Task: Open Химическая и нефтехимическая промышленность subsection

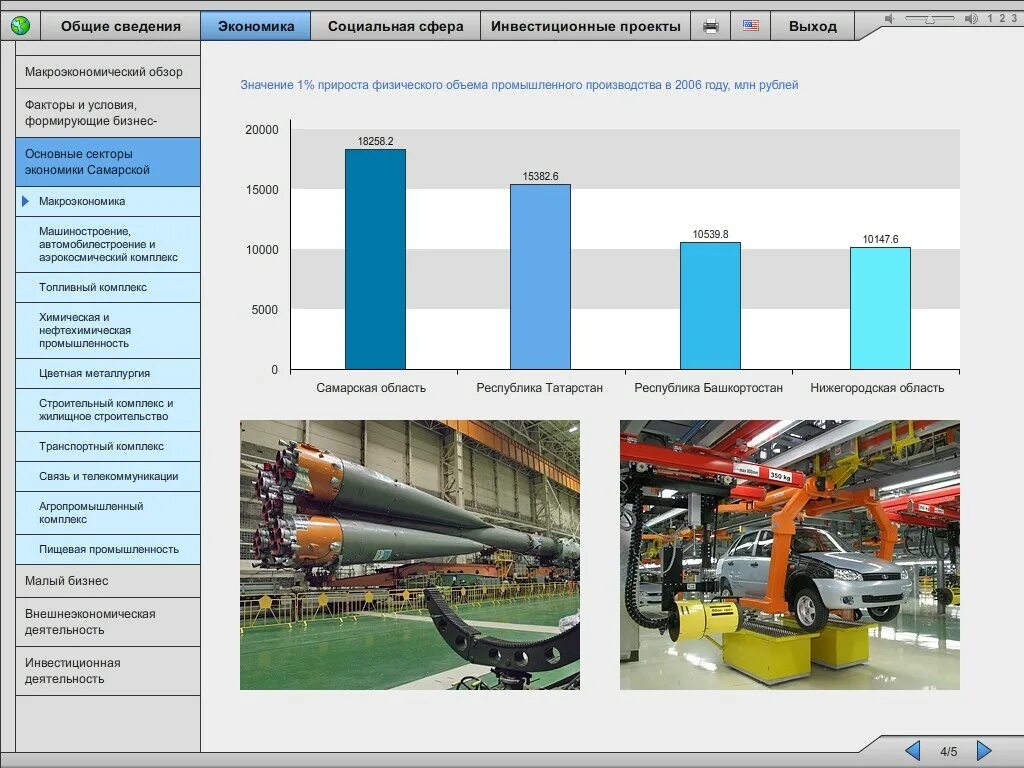Action: [108, 330]
